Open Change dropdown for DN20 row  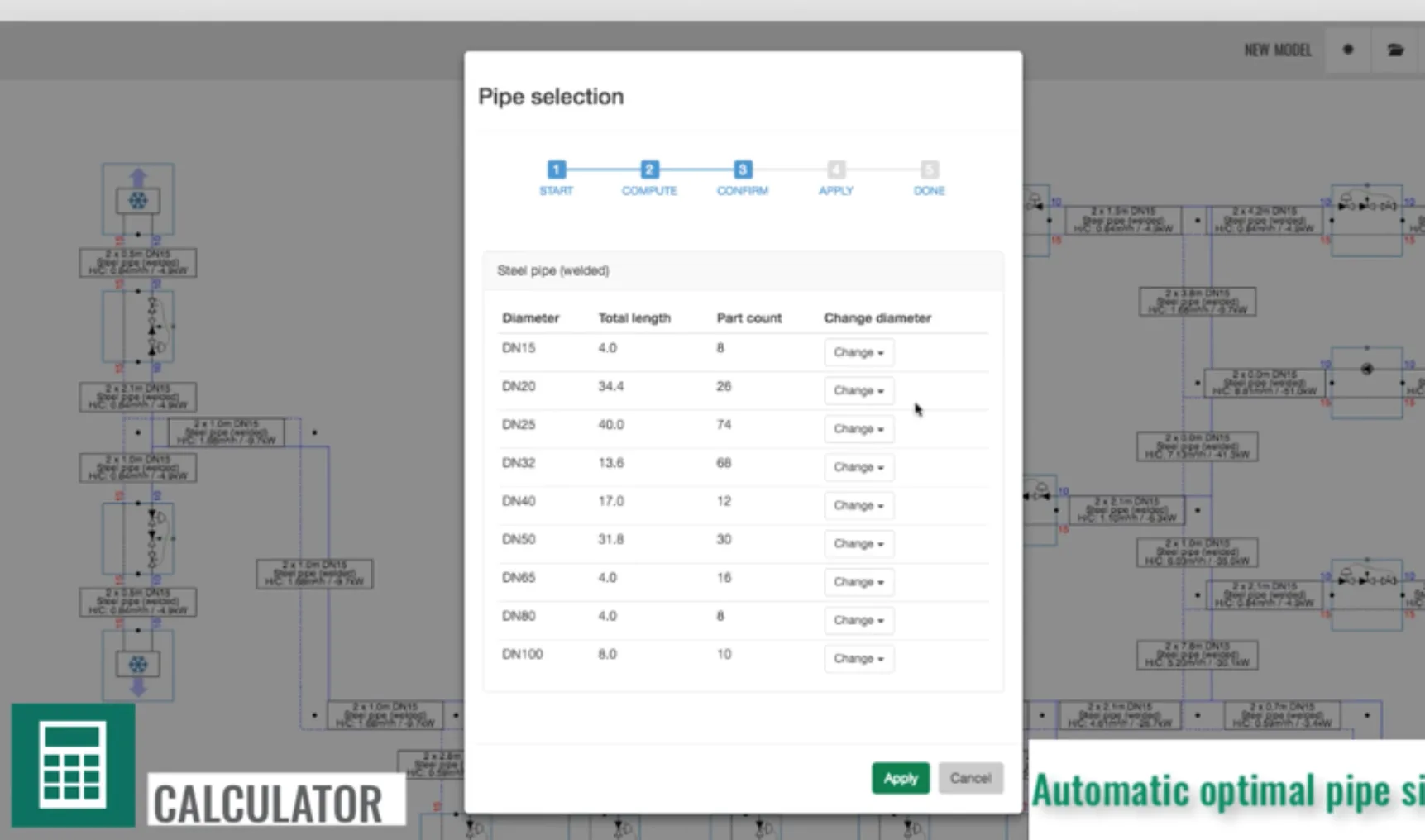[x=858, y=390]
